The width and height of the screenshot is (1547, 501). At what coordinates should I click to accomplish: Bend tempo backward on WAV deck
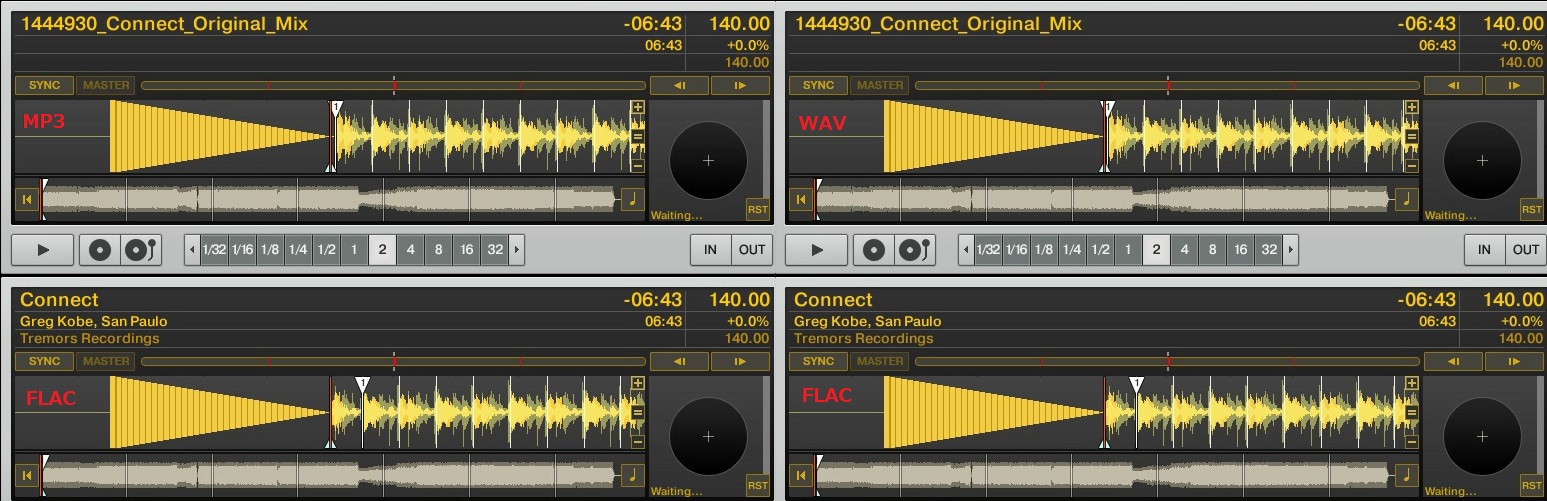point(1453,85)
